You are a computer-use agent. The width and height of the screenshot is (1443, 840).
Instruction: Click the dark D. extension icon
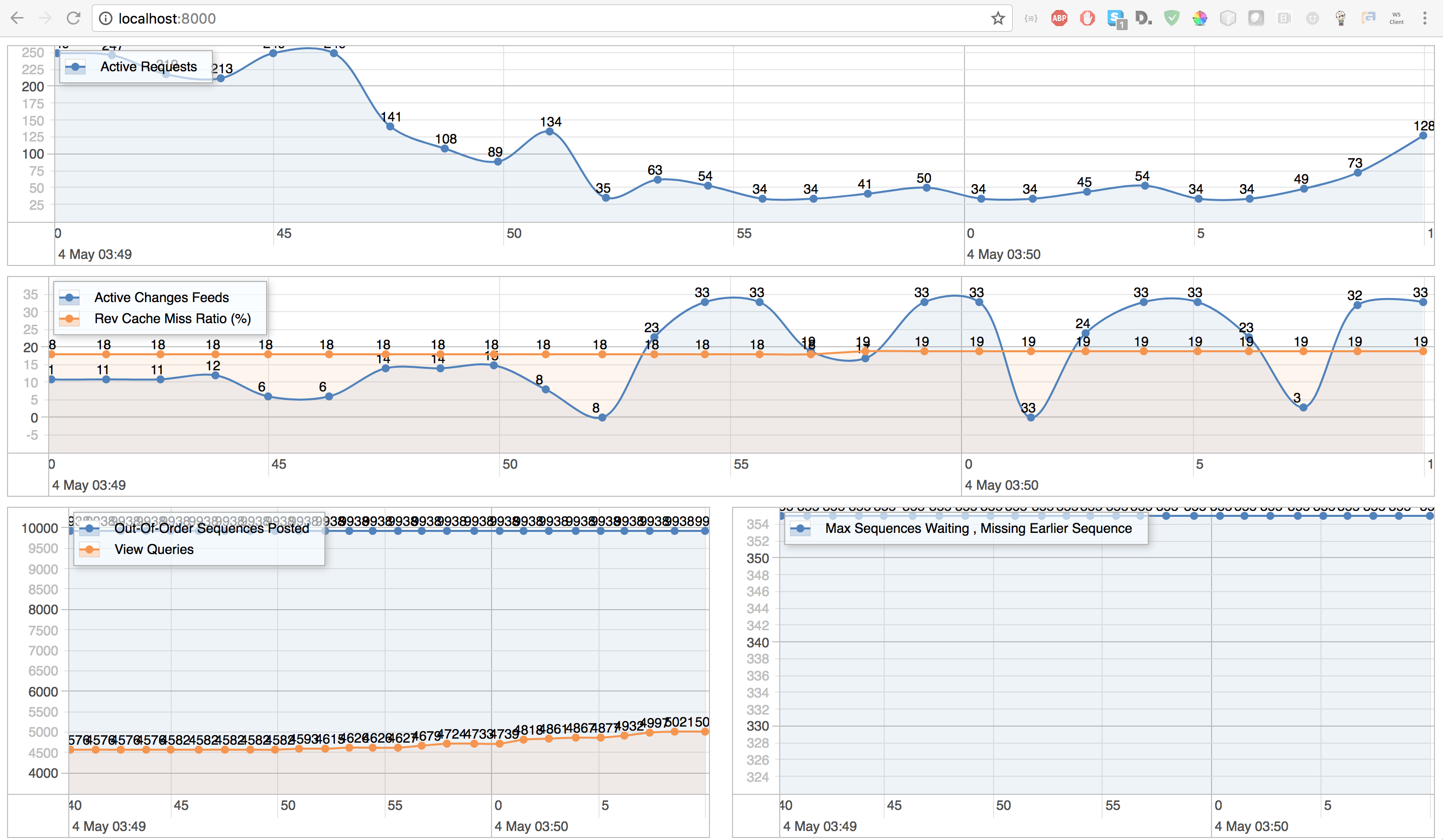(1143, 18)
